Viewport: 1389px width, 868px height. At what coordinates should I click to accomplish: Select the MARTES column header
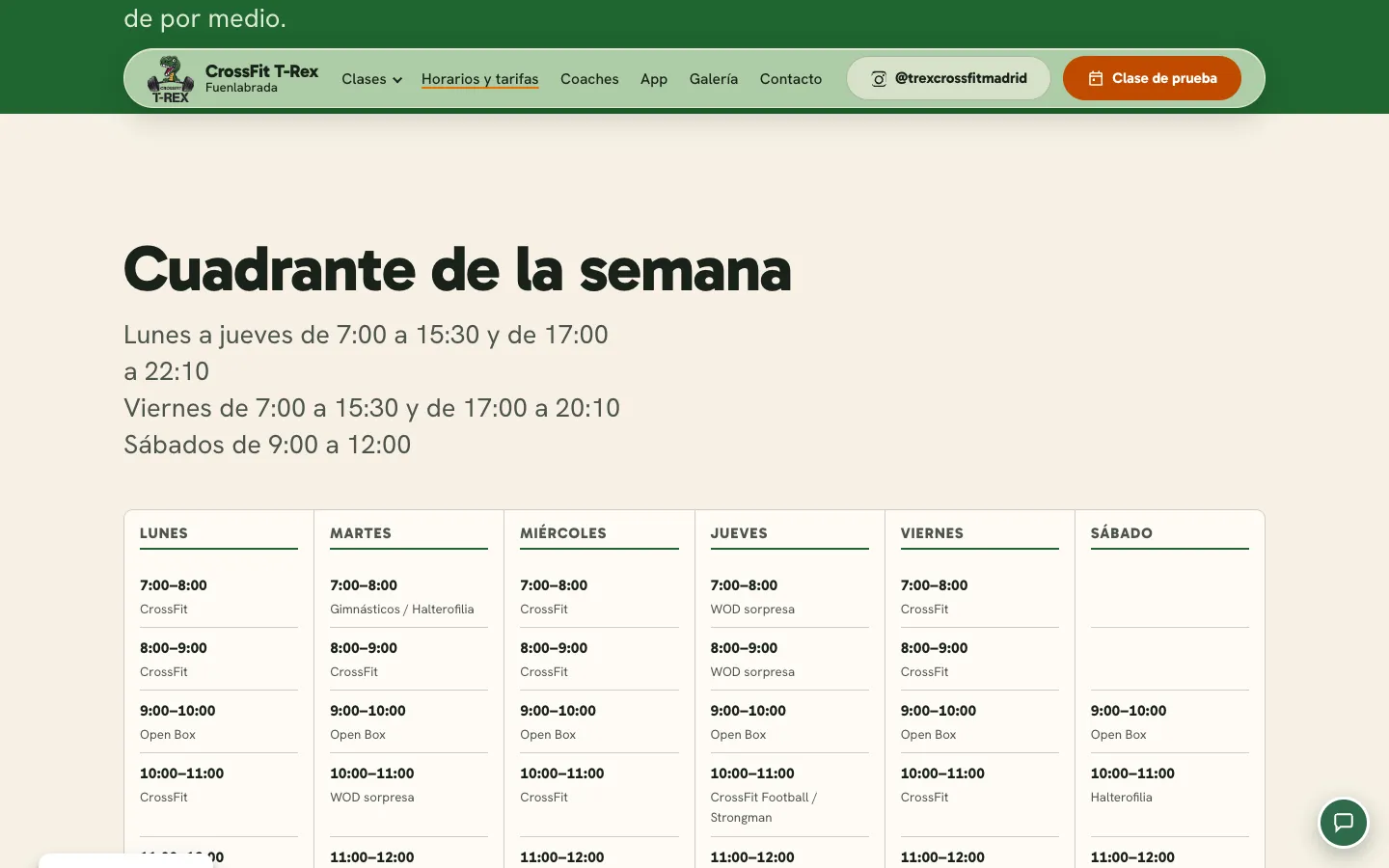point(361,533)
